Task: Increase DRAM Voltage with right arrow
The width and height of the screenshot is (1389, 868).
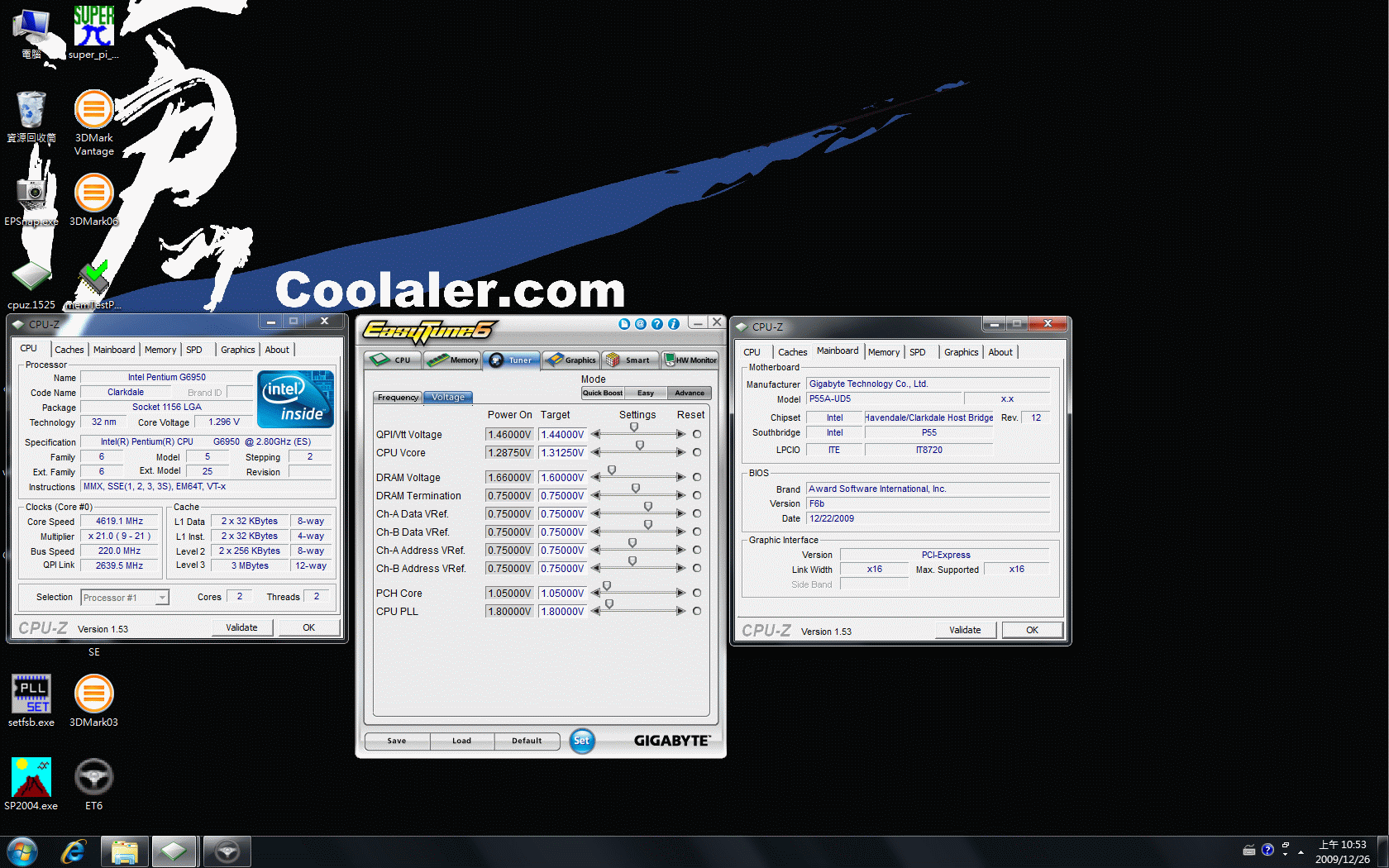Action: 681,477
